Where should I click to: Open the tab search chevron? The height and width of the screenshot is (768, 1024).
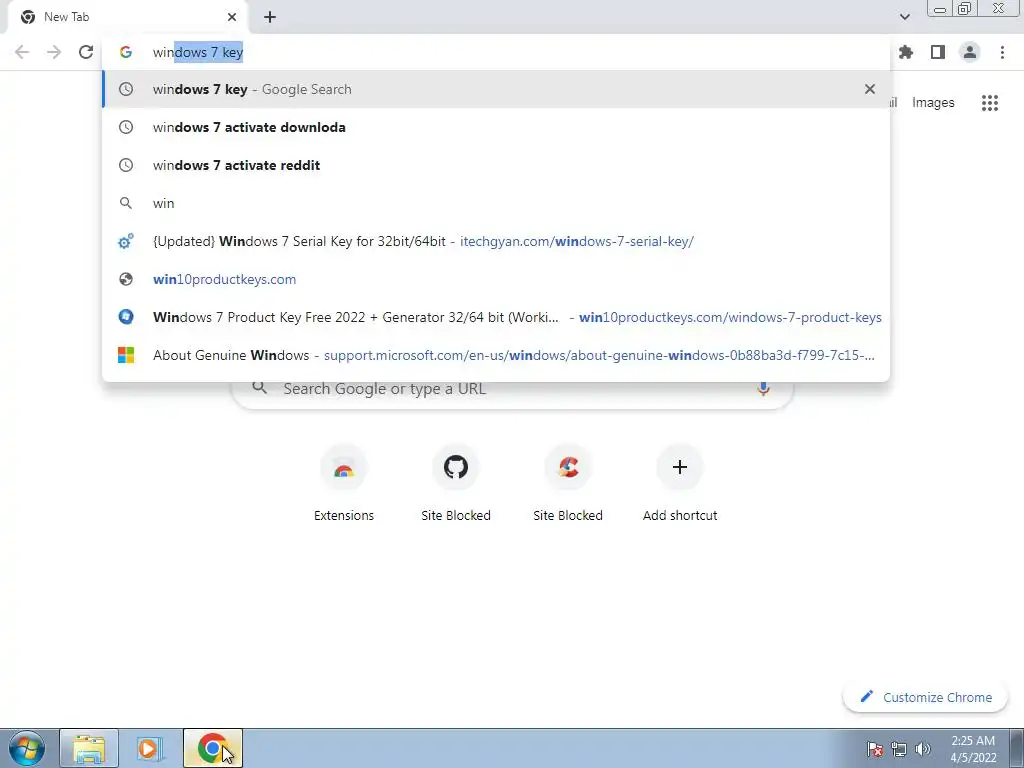pyautogui.click(x=904, y=17)
